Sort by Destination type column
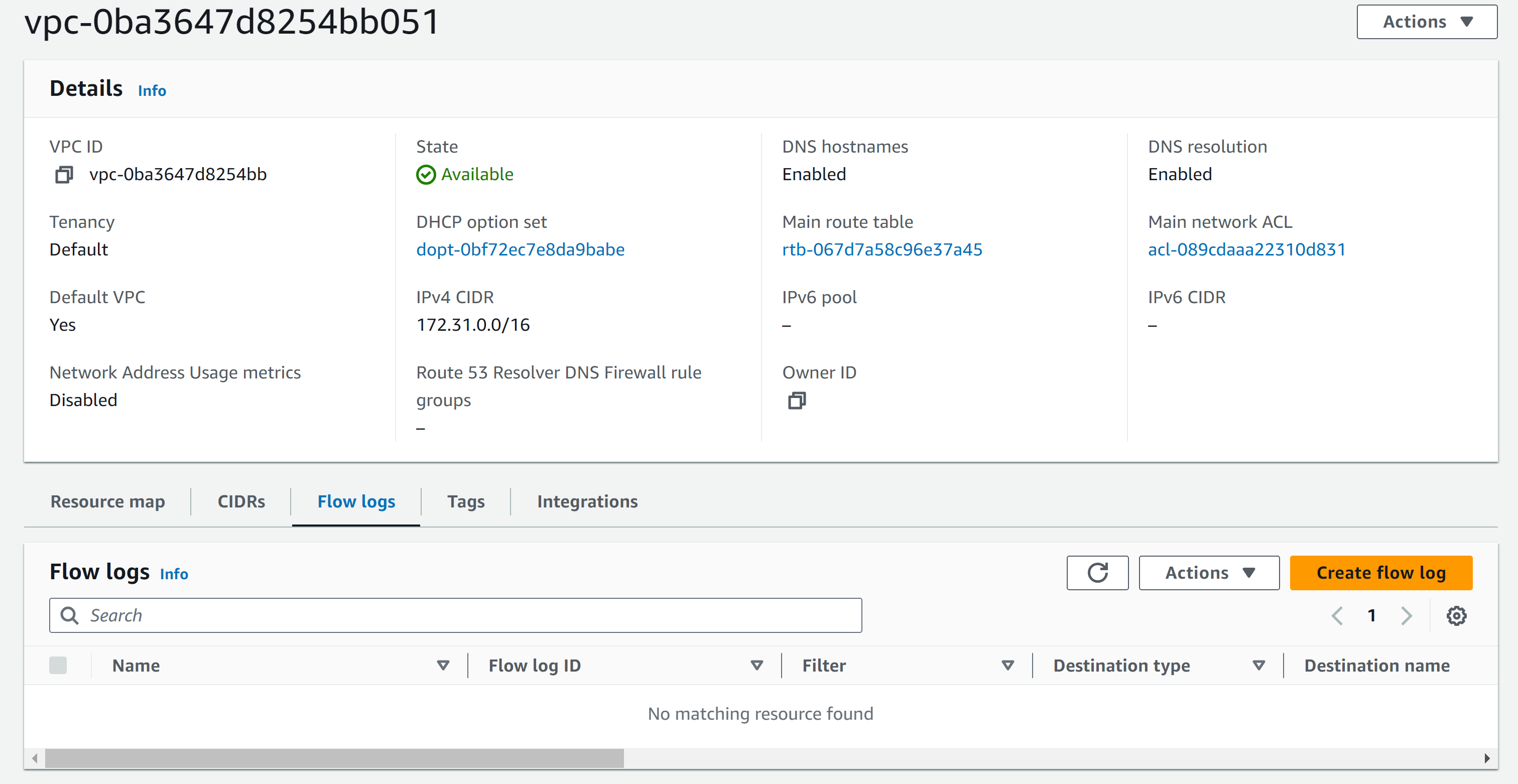Screen dimensions: 1518x784 (1258, 665)
